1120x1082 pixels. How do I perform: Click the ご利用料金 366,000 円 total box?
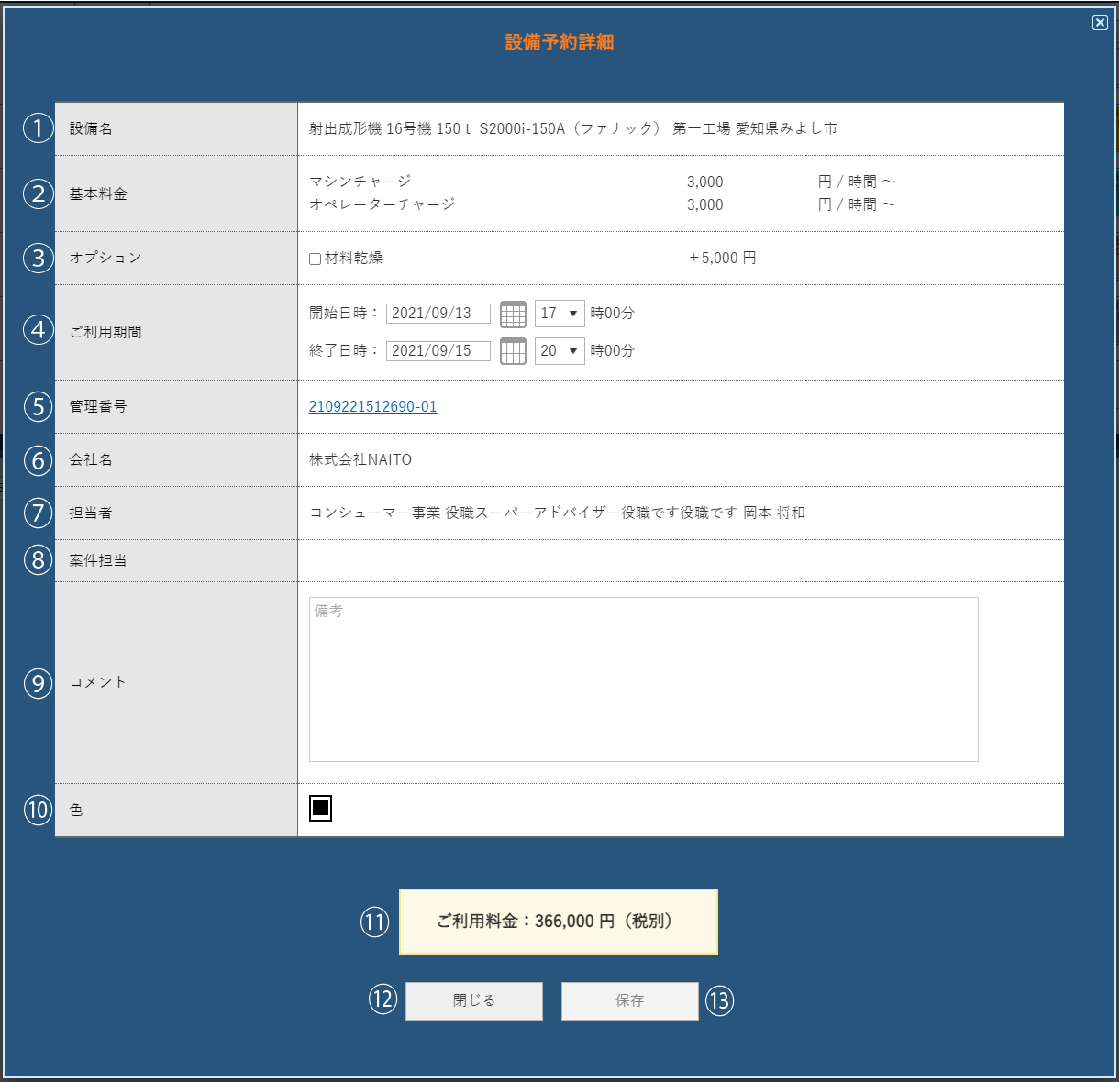(558, 922)
